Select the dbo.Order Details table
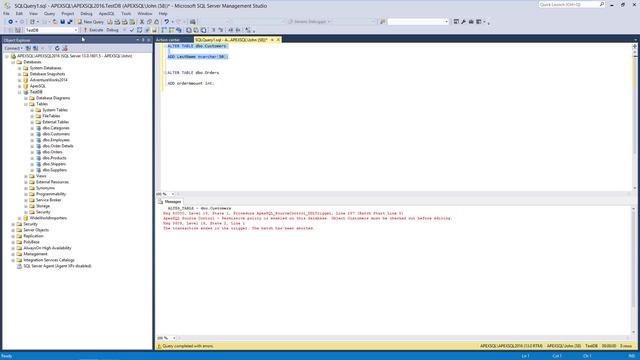 (x=58, y=146)
